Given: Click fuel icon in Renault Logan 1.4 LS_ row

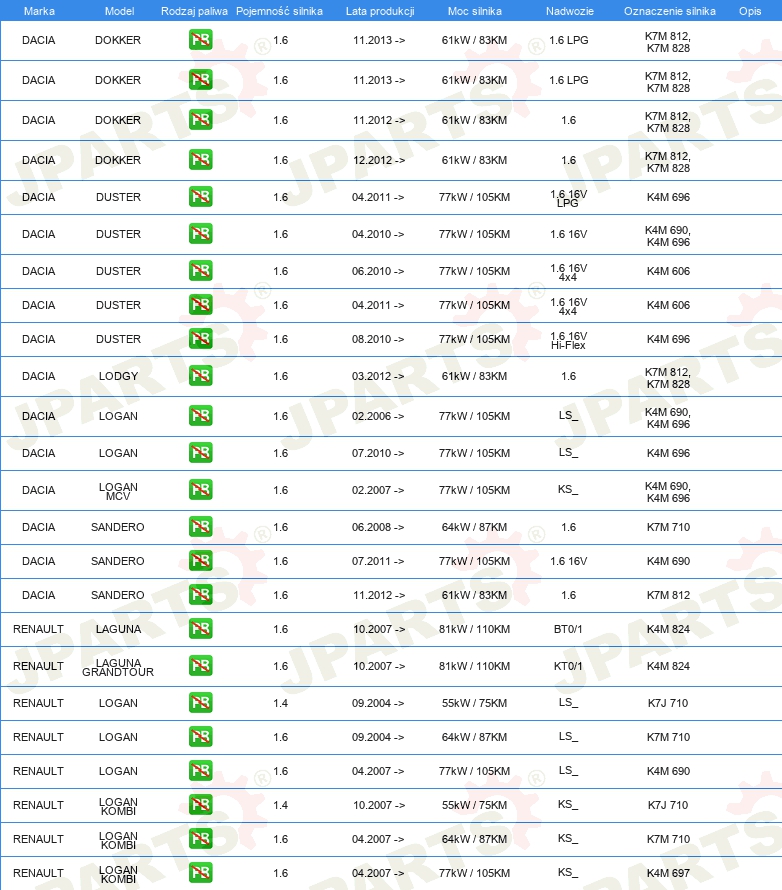Looking at the screenshot, I should tap(200, 703).
